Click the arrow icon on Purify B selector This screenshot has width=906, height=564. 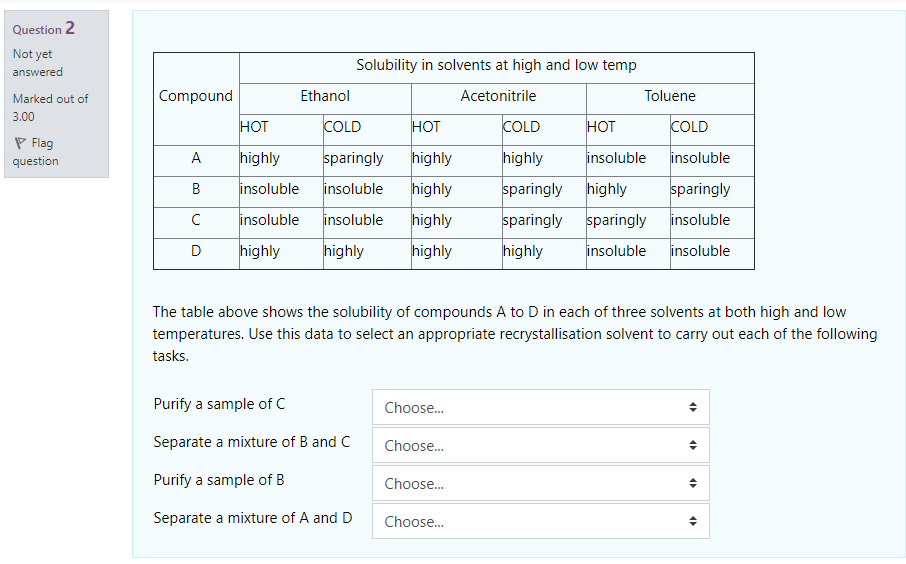click(693, 484)
